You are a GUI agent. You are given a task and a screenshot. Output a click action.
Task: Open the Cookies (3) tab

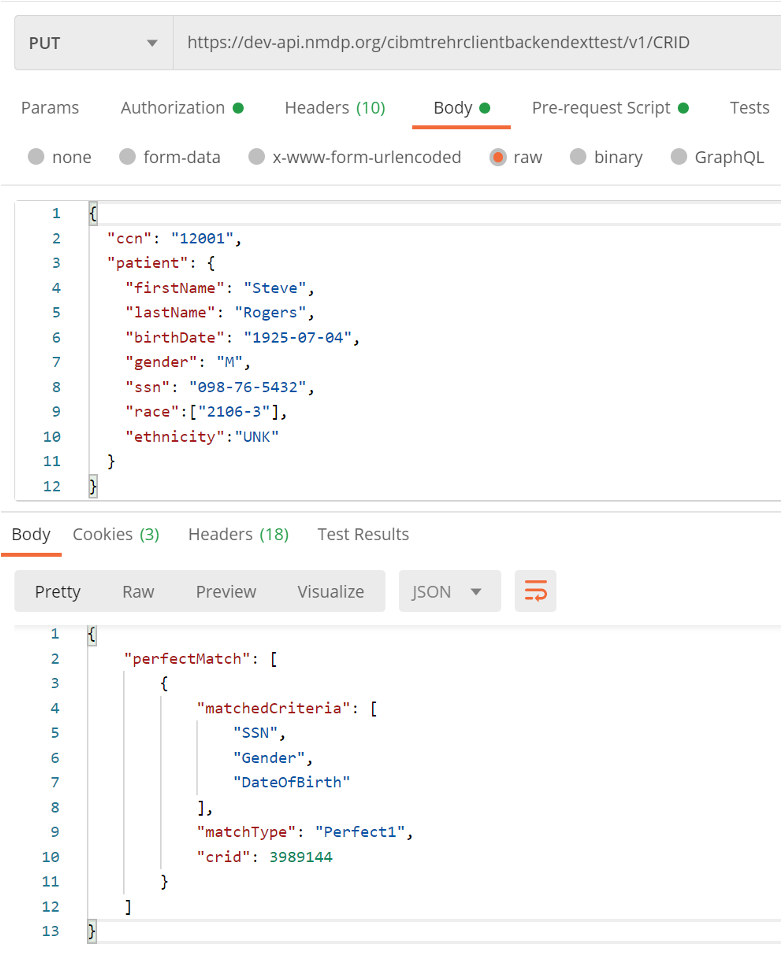point(116,535)
